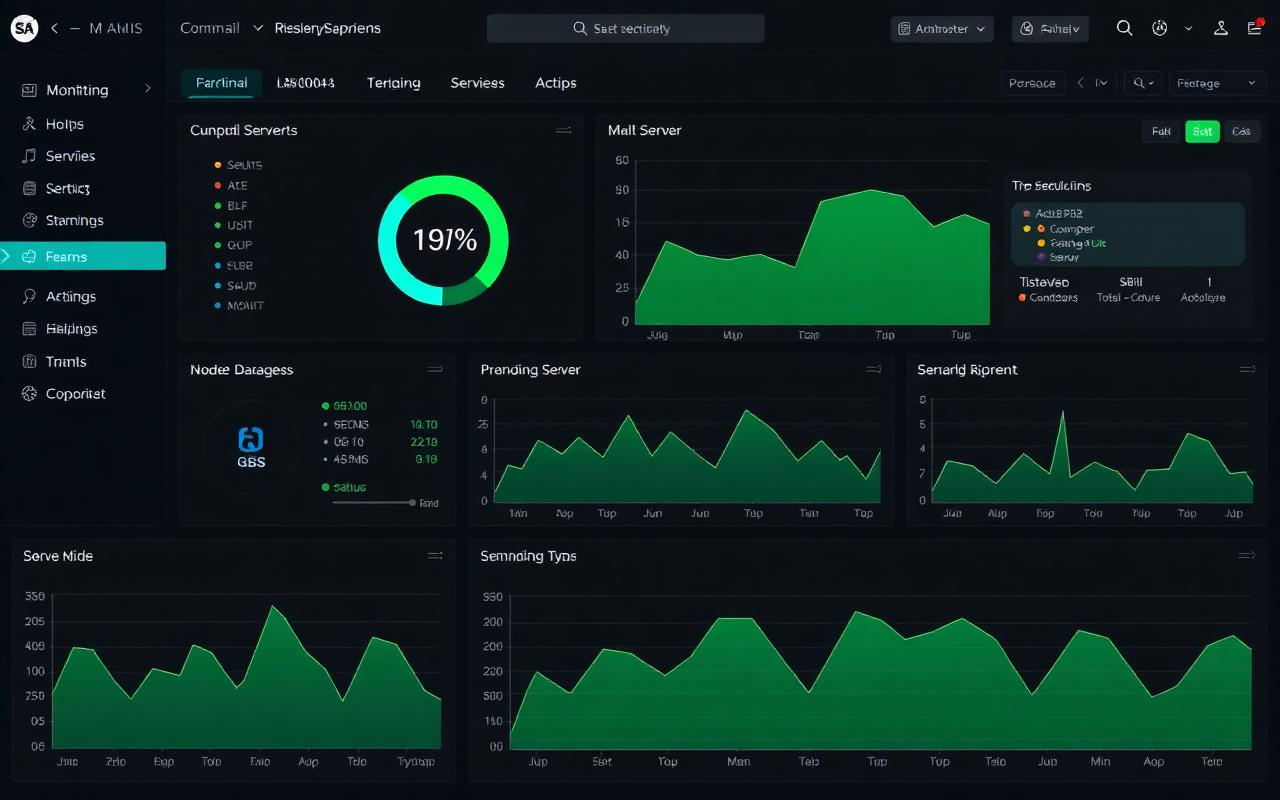Open Node Daragess panel menu icon
This screenshot has height=800, width=1280.
pyautogui.click(x=435, y=369)
